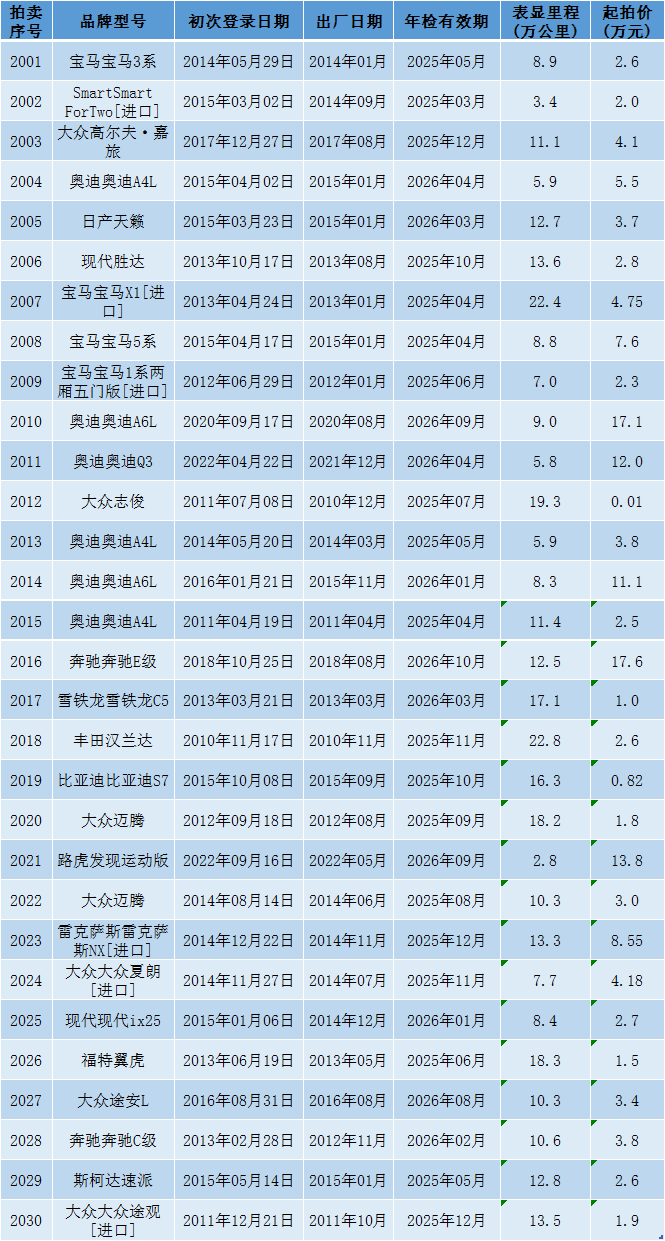The width and height of the screenshot is (665, 1241).
Task: Click starting price 7.6 for 宝马5系
Action: [x=627, y=341]
